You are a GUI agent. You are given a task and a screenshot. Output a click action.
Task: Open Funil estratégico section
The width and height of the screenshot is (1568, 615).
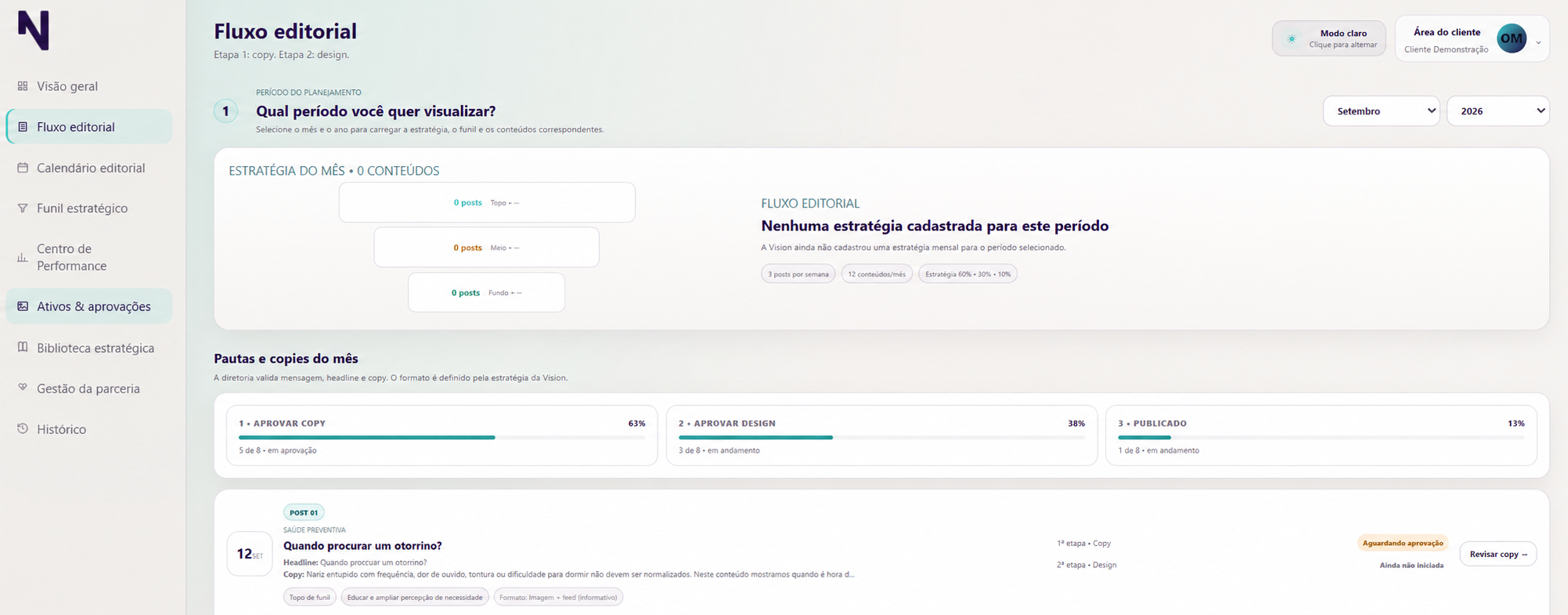pyautogui.click(x=89, y=208)
